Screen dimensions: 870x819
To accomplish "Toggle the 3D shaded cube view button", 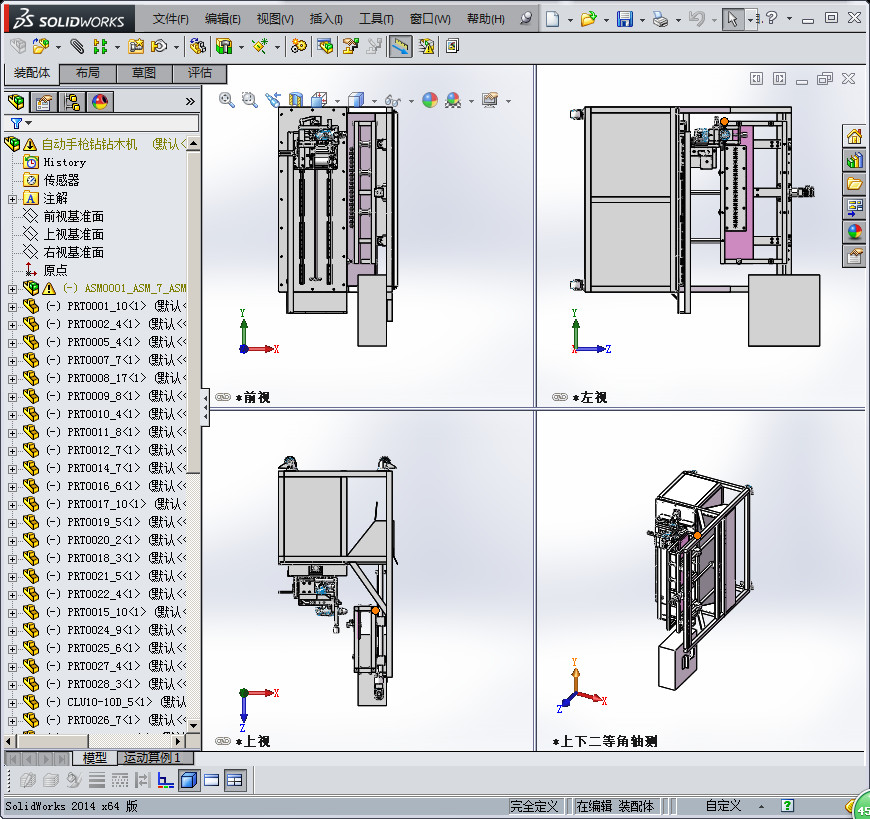I will click(x=189, y=780).
